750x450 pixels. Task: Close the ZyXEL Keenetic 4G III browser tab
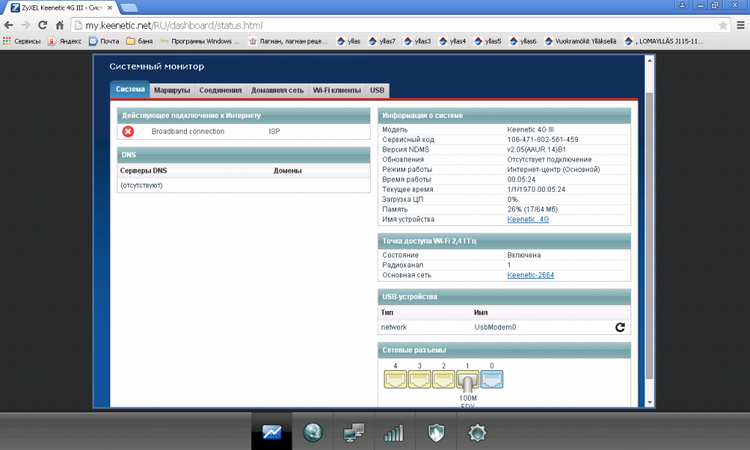[110, 8]
